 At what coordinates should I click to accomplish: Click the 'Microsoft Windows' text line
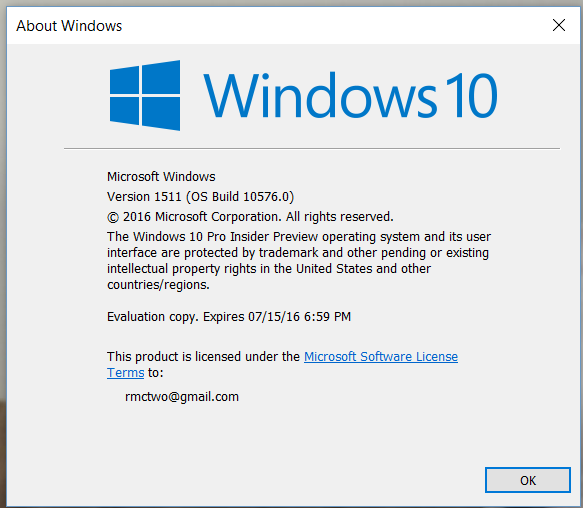click(x=161, y=176)
